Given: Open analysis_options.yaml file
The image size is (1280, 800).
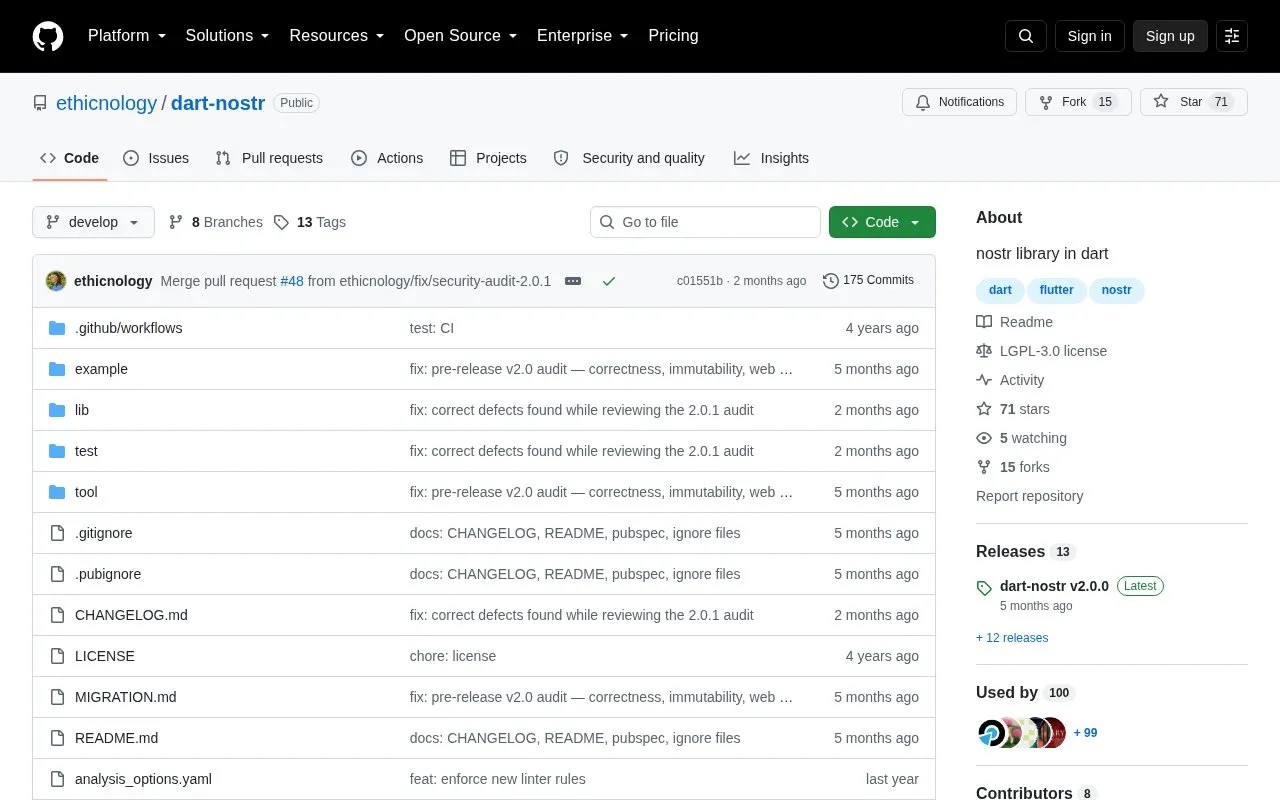Looking at the screenshot, I should [143, 779].
